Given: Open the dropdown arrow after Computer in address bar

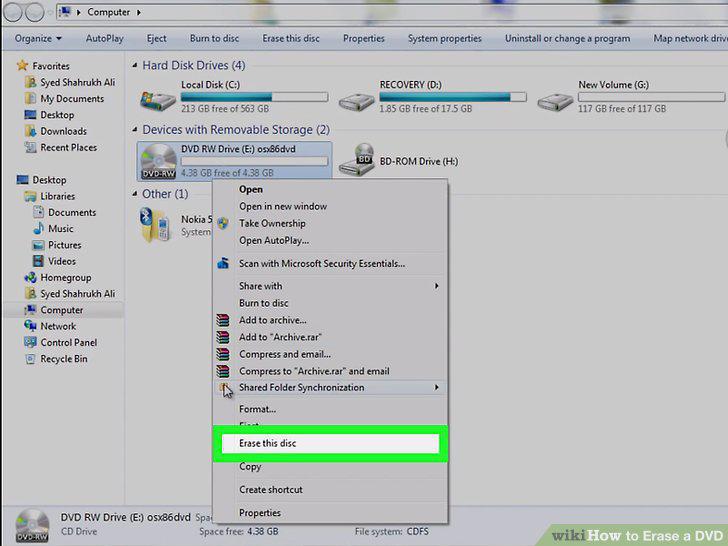Looking at the screenshot, I should click(138, 12).
